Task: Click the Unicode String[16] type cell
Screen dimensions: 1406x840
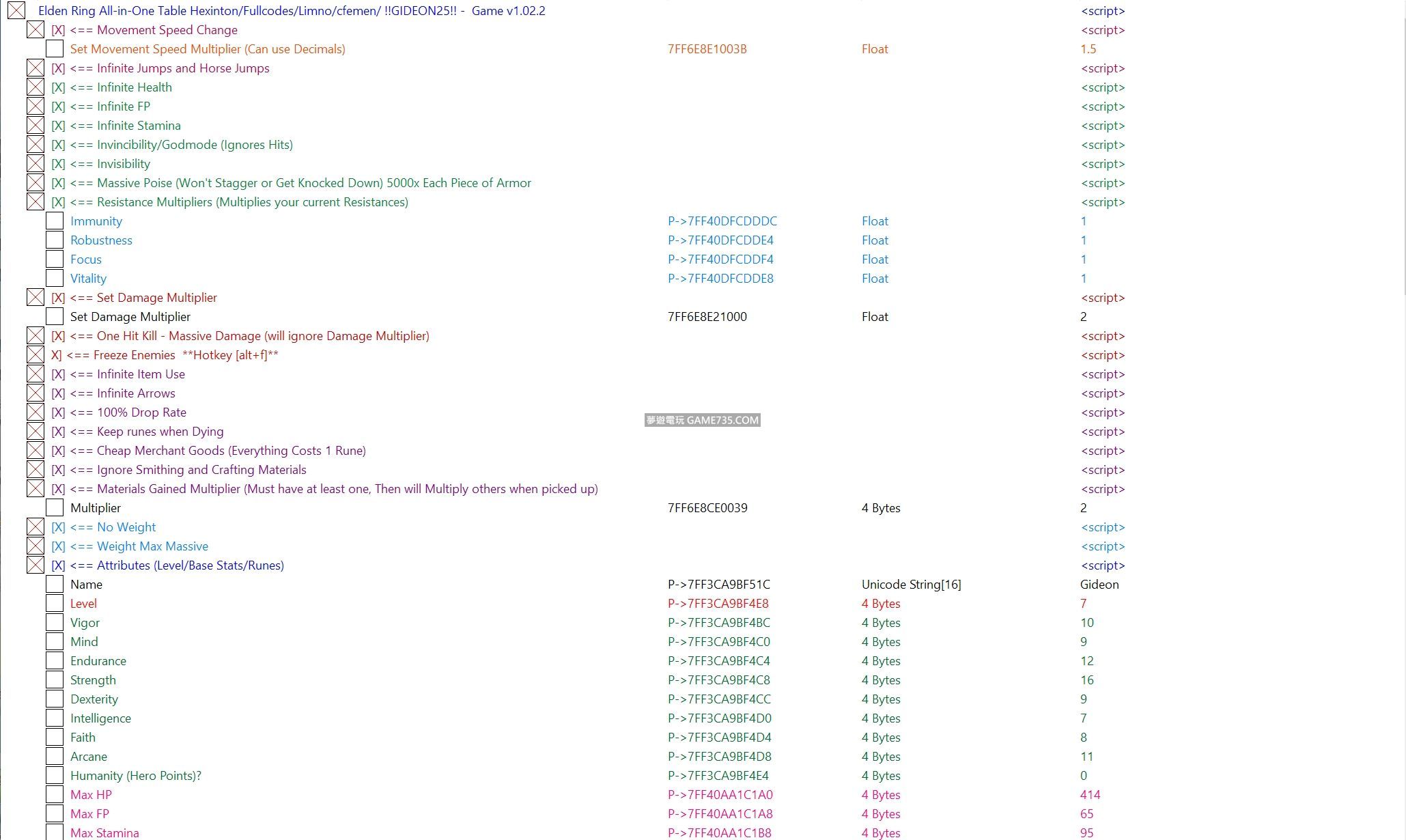Action: (911, 585)
